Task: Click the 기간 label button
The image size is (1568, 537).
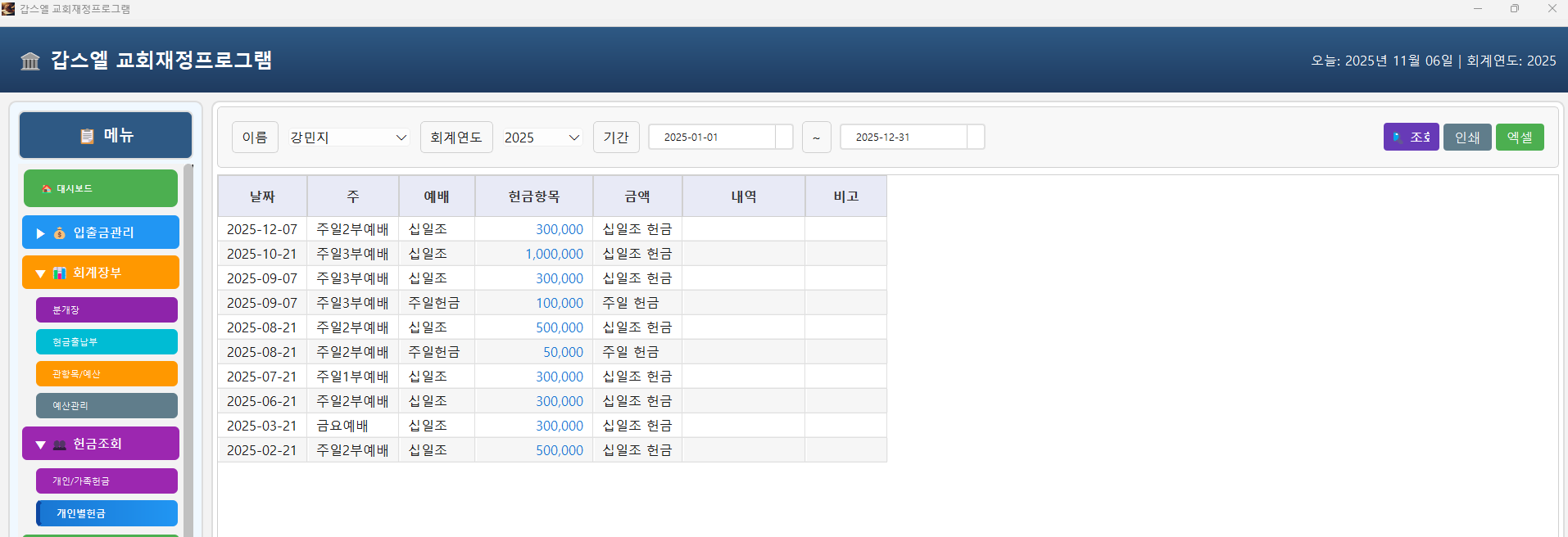Action: point(616,138)
